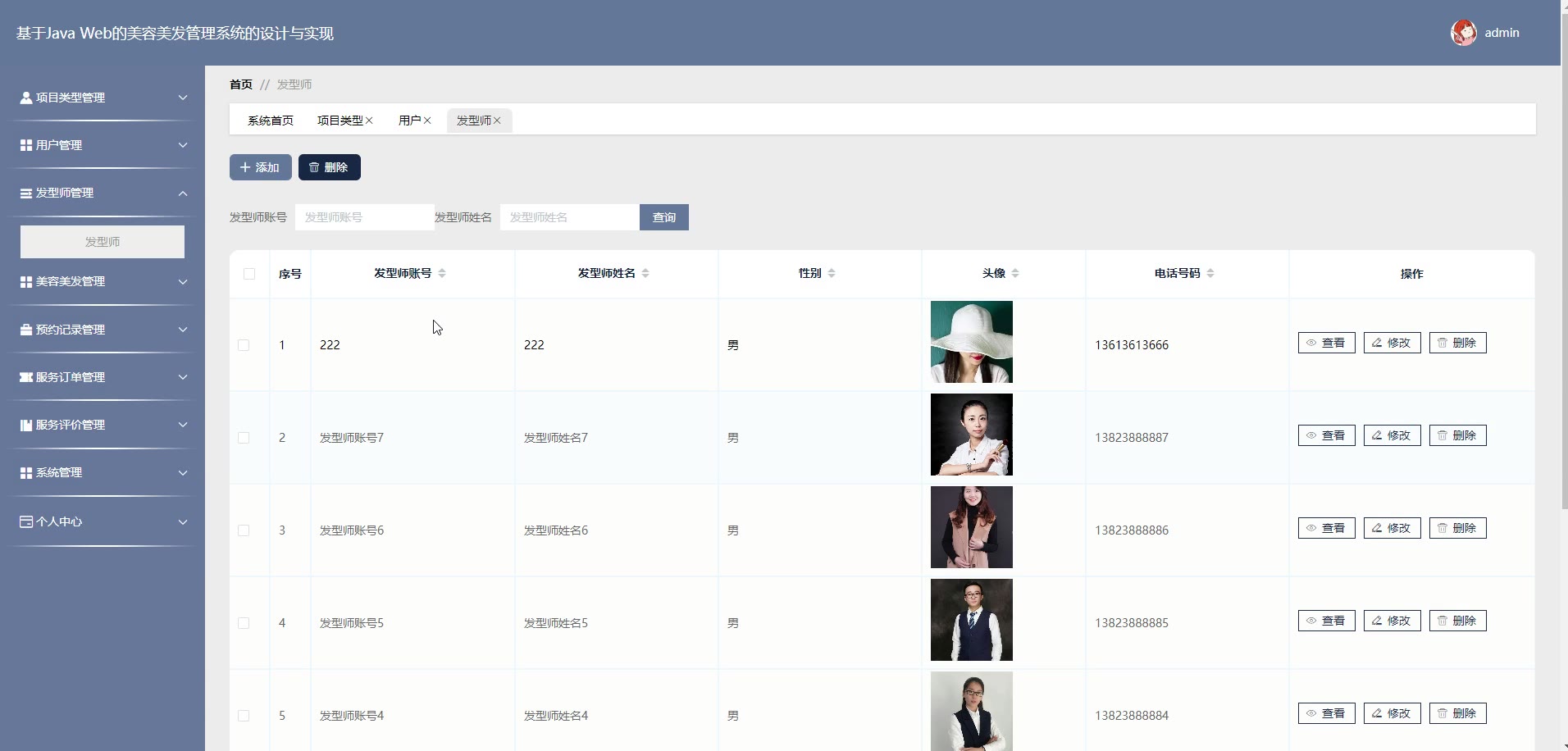Screen dimensions: 1568x751
Task: Click the admin avatar icon
Action: pos(1464,33)
